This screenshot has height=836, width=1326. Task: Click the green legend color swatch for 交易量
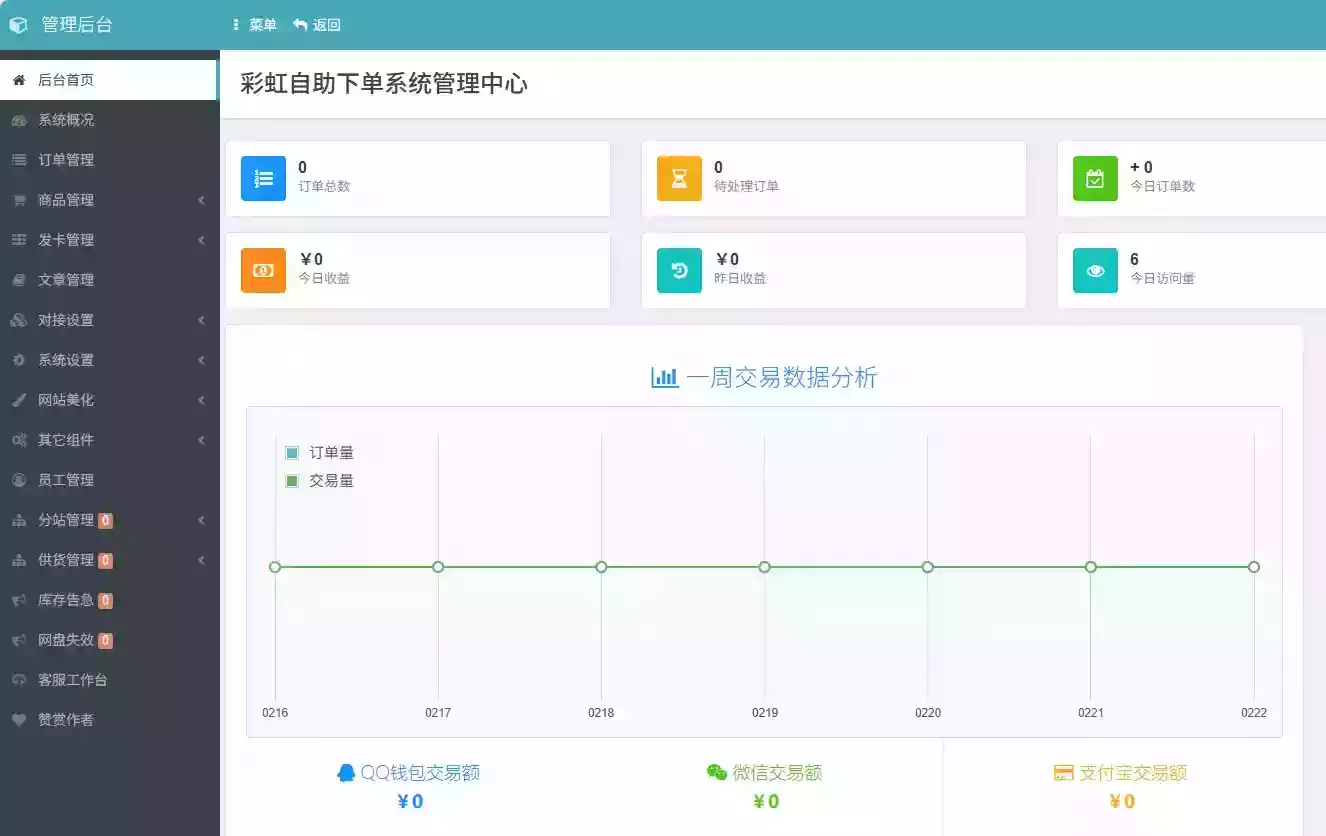[x=290, y=480]
